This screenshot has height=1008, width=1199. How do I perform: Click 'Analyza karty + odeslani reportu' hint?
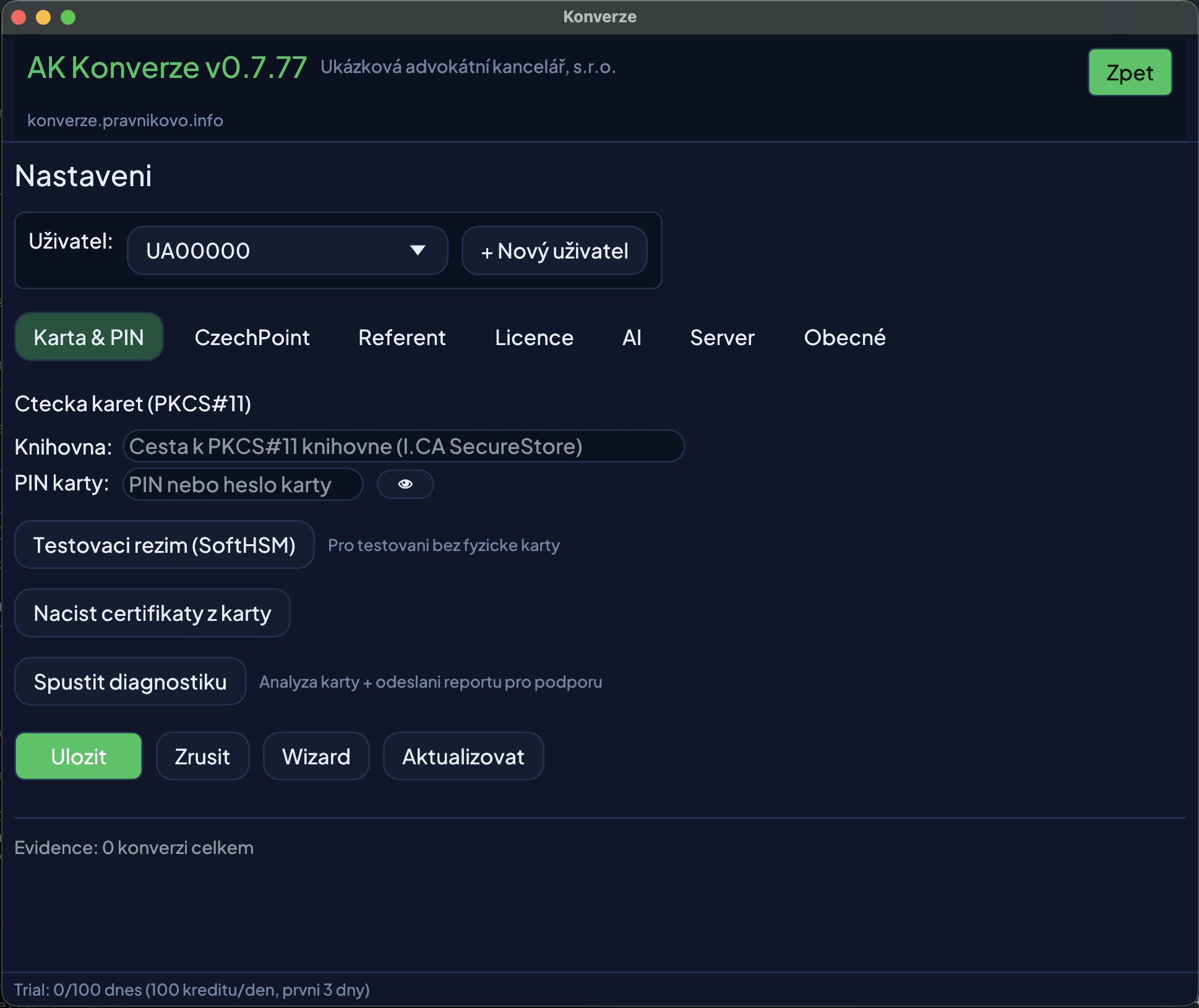431,681
